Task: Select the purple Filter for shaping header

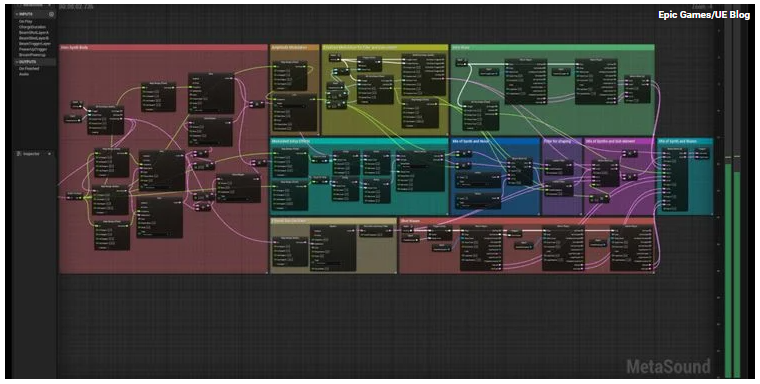Action: (562, 141)
